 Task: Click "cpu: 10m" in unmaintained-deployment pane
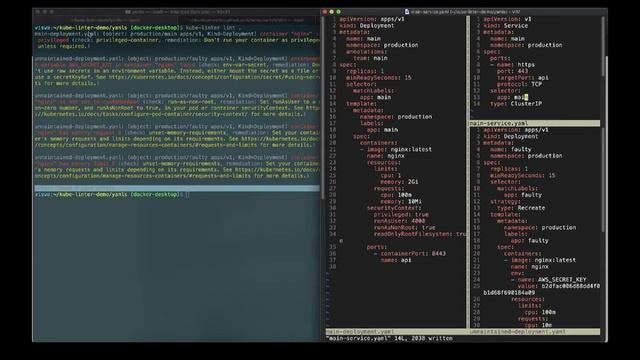click(538, 325)
